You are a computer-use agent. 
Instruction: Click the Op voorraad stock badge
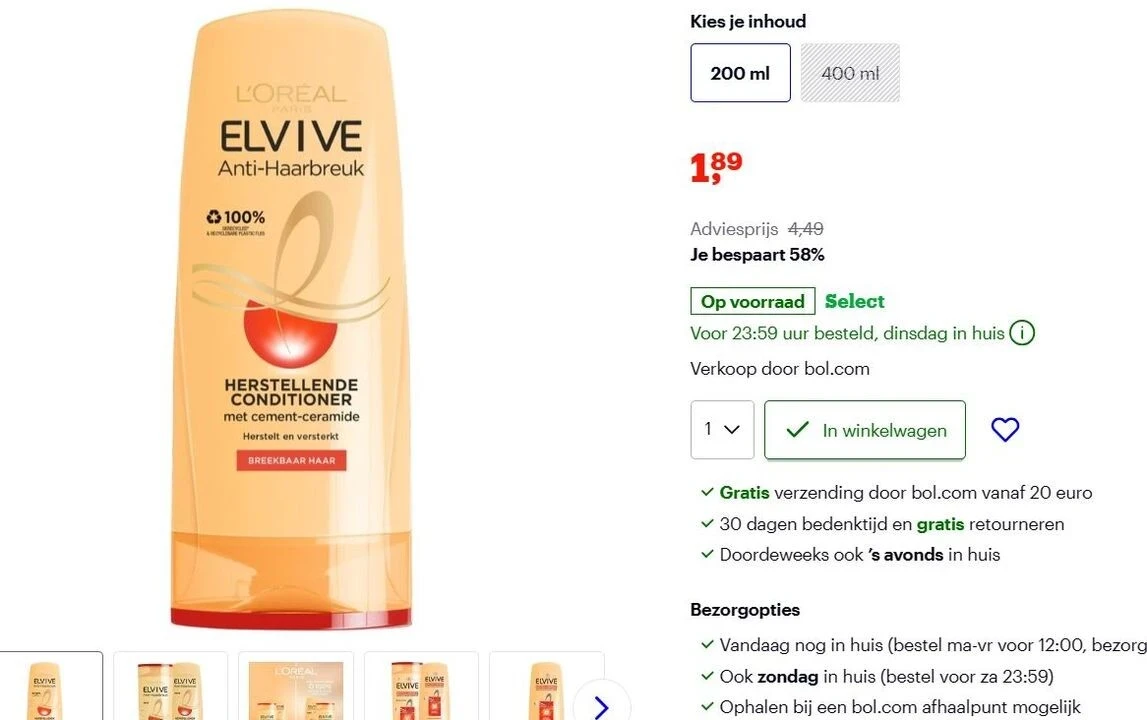753,301
